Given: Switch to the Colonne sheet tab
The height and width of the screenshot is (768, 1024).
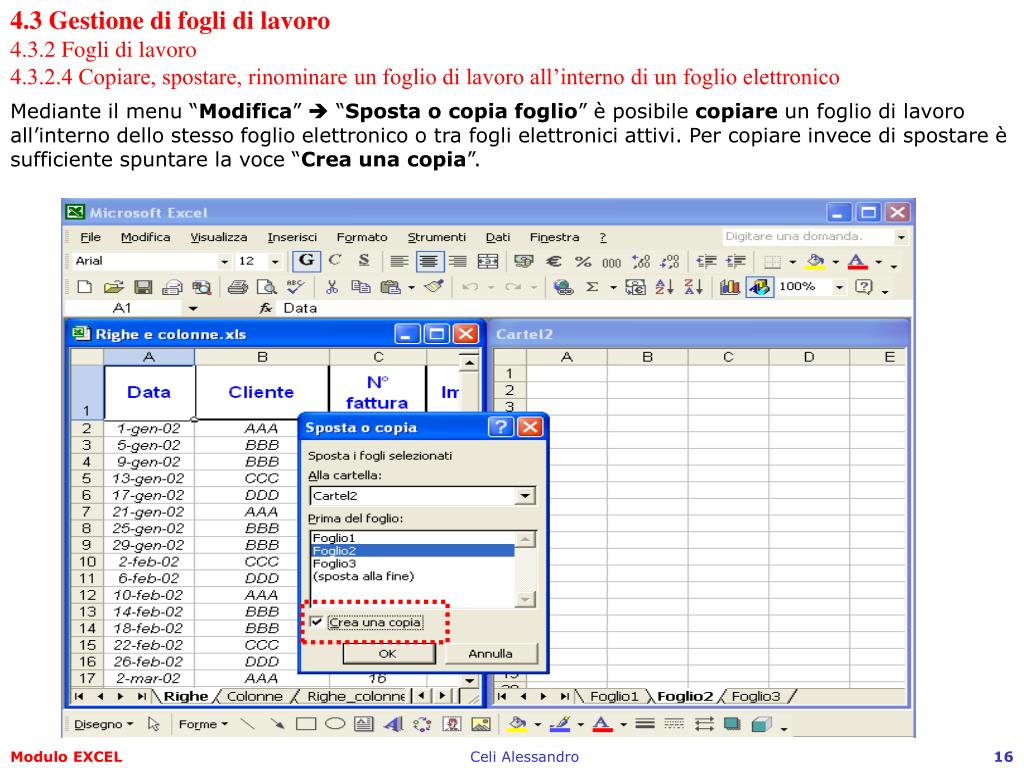Looking at the screenshot, I should pyautogui.click(x=255, y=696).
